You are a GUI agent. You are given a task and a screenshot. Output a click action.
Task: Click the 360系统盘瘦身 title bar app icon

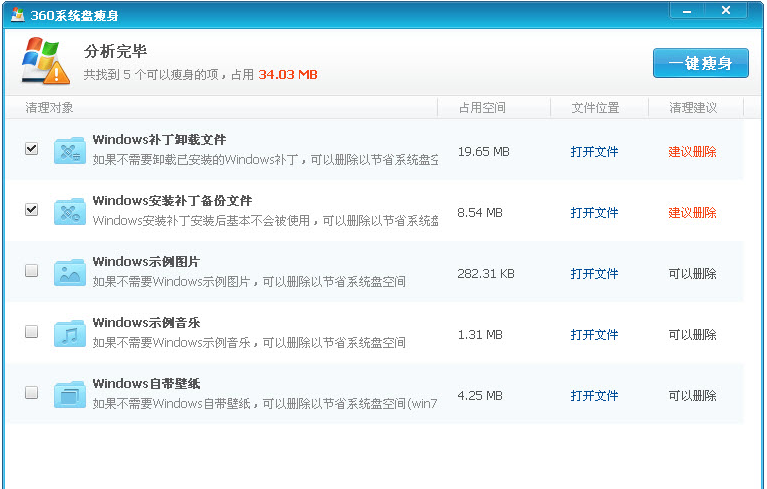point(18,15)
